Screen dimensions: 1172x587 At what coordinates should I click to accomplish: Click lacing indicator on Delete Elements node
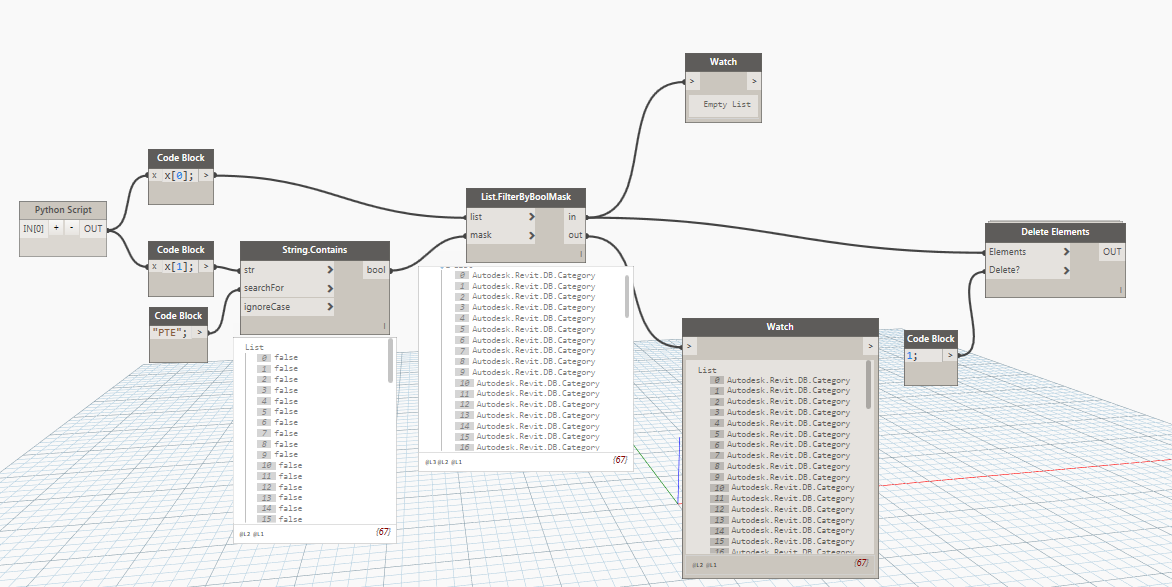(x=1120, y=289)
